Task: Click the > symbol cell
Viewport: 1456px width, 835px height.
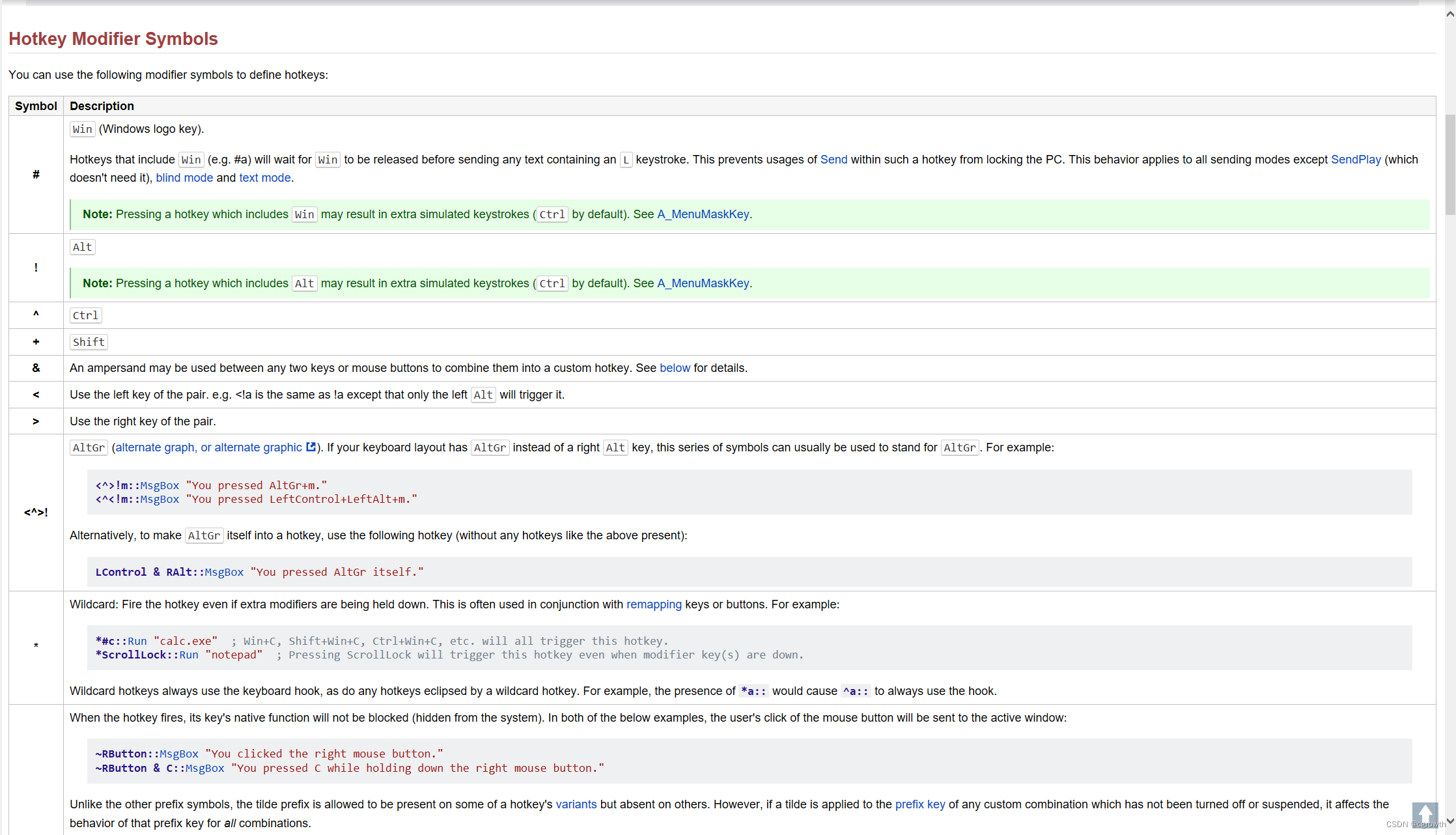Action: [36, 421]
